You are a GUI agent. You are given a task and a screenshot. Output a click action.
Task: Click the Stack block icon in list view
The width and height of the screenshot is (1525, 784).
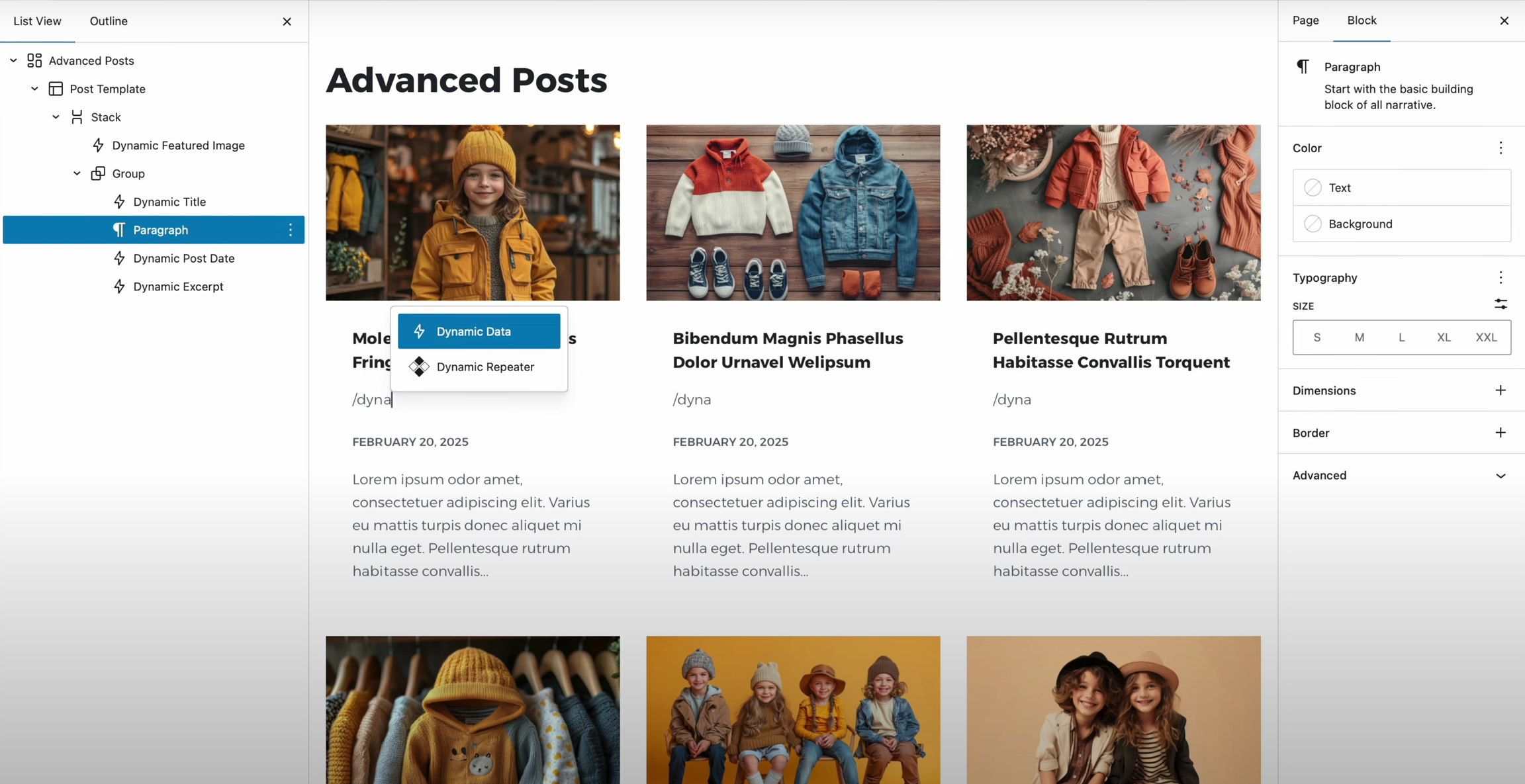pyautogui.click(x=77, y=117)
